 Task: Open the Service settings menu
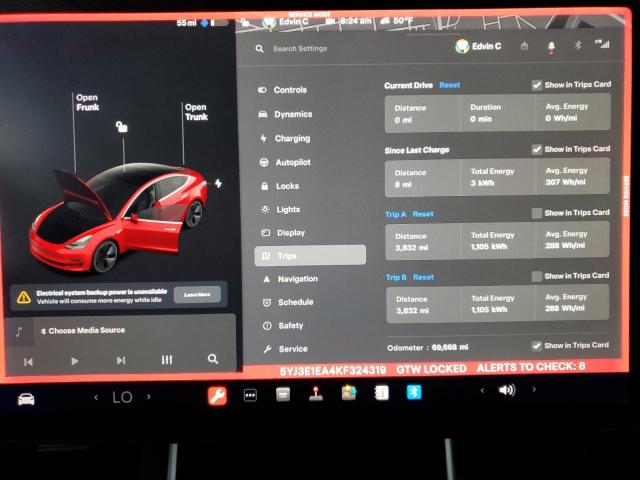tap(286, 349)
